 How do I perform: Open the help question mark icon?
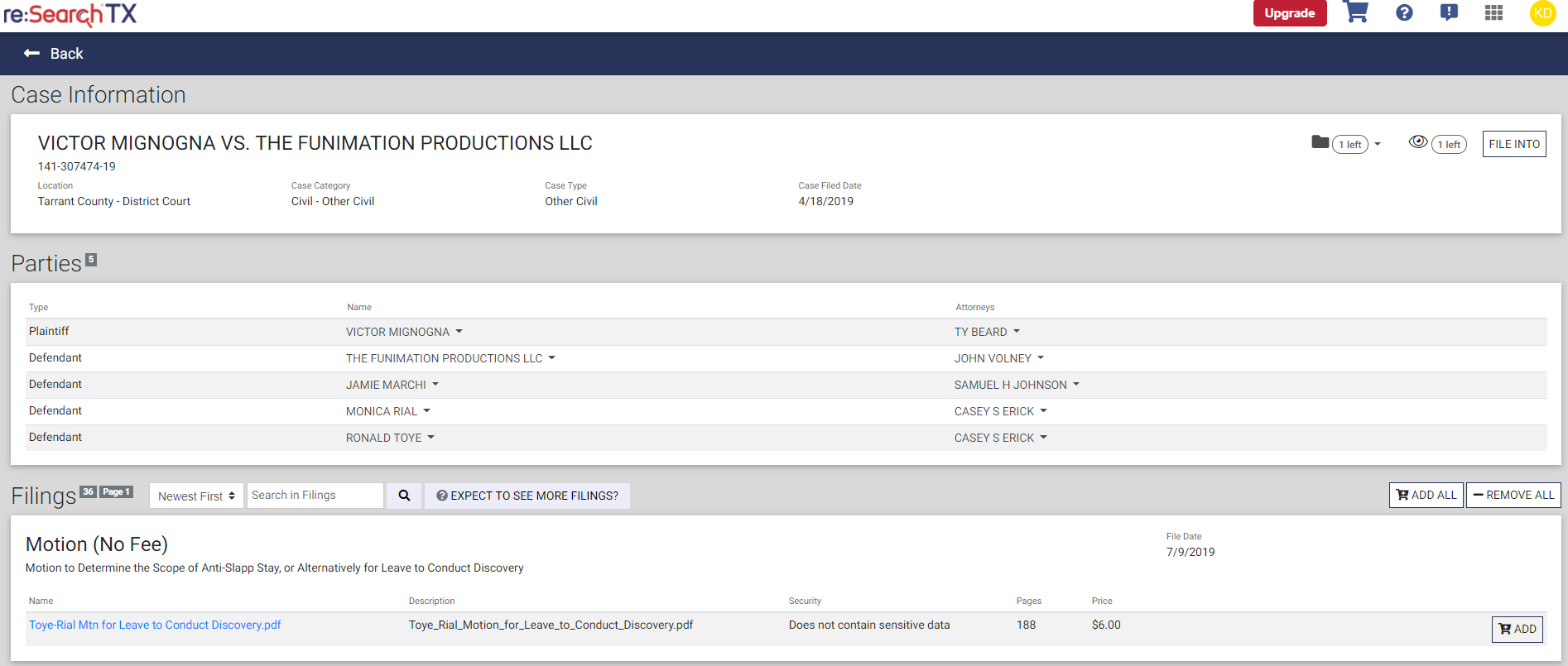[1404, 12]
